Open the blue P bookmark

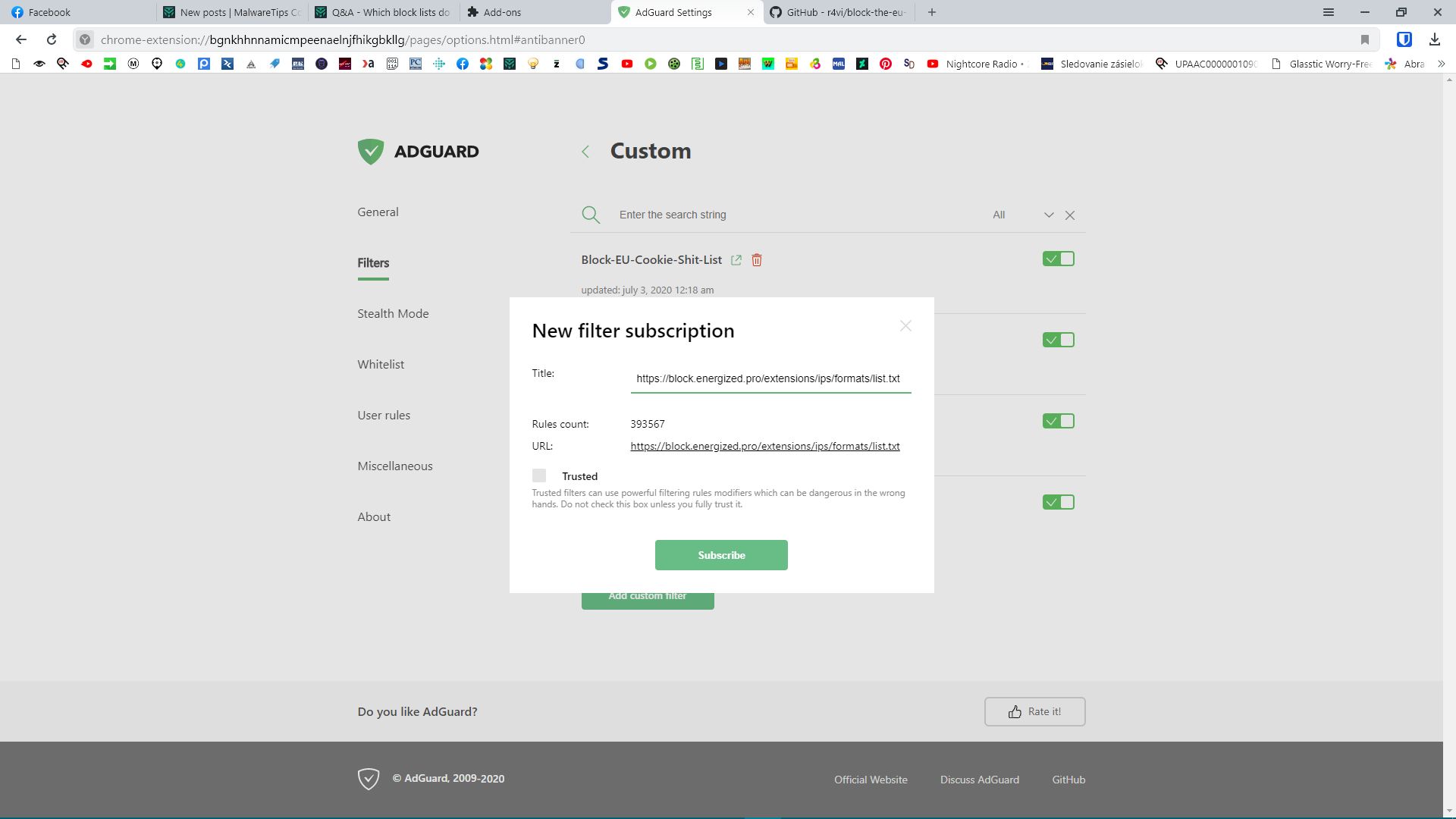point(204,64)
